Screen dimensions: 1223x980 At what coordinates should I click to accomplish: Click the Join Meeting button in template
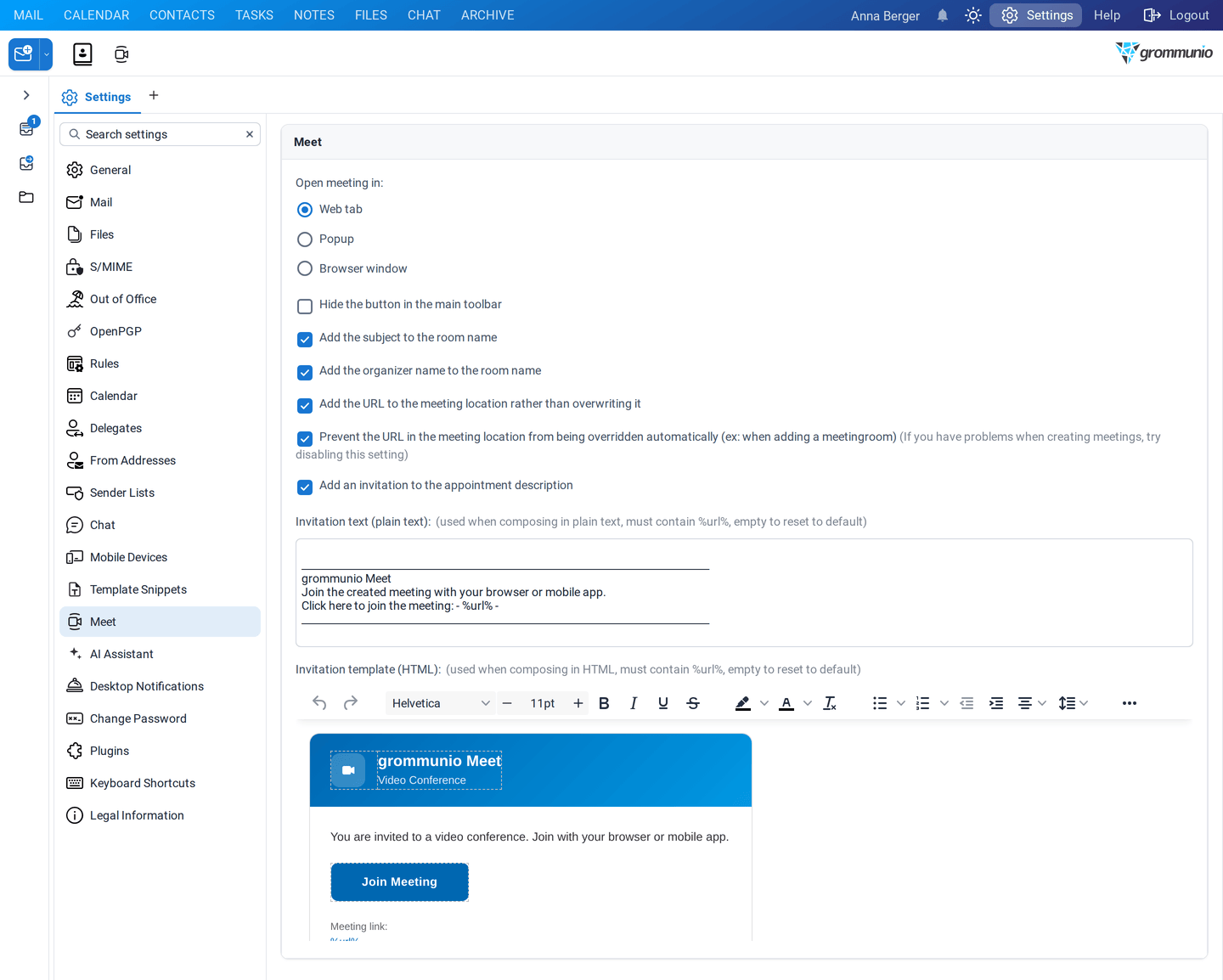399,882
